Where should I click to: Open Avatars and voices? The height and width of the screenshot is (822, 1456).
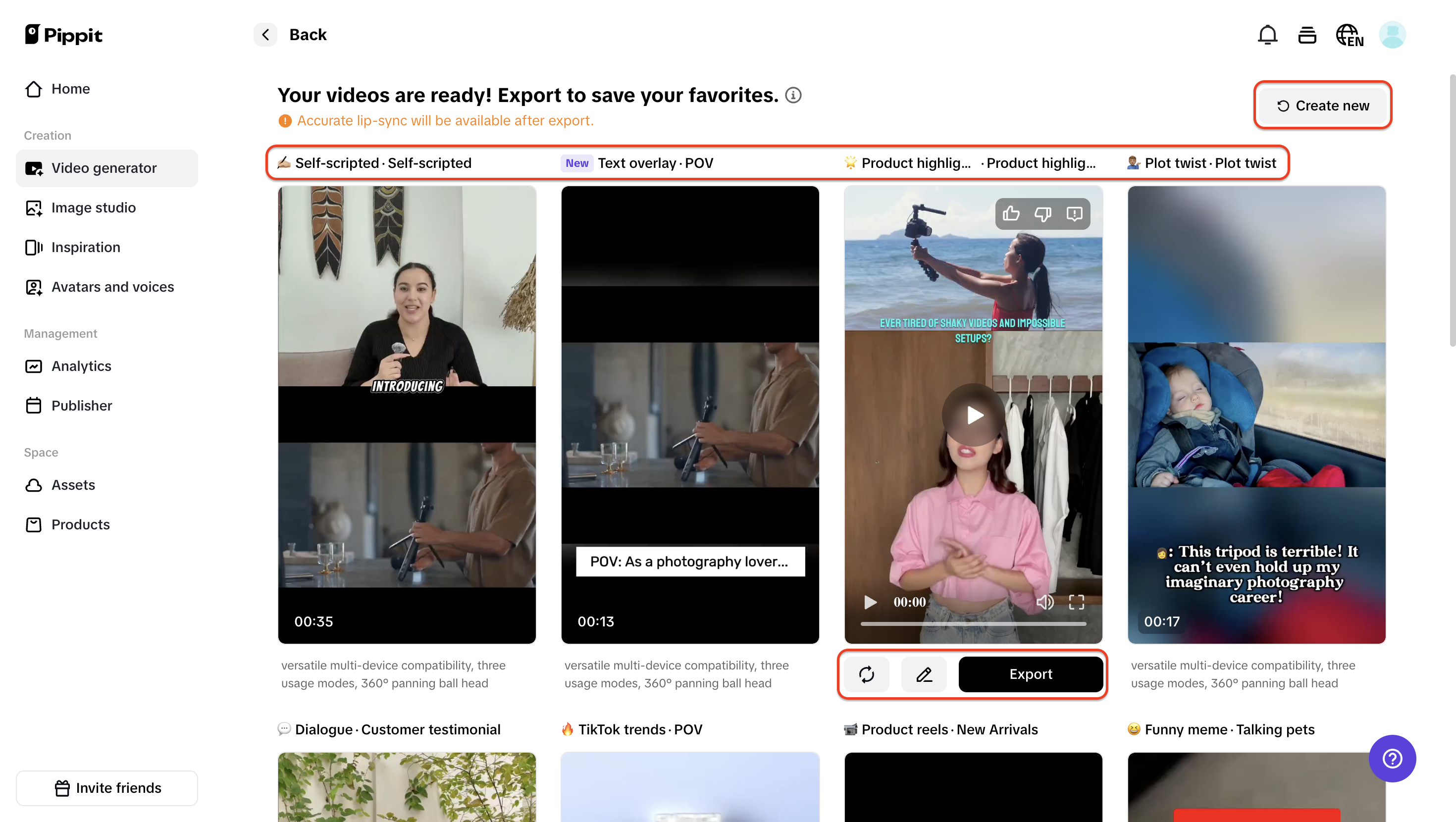coord(112,287)
